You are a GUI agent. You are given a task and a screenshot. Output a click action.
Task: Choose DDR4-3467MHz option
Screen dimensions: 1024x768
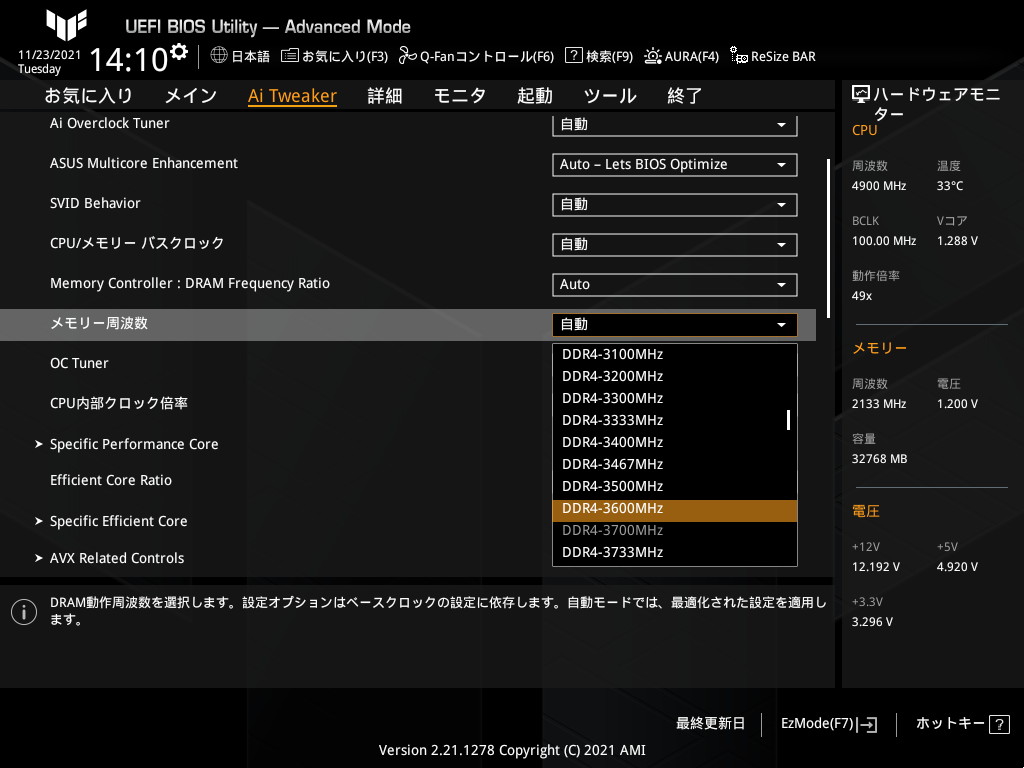click(x=675, y=464)
